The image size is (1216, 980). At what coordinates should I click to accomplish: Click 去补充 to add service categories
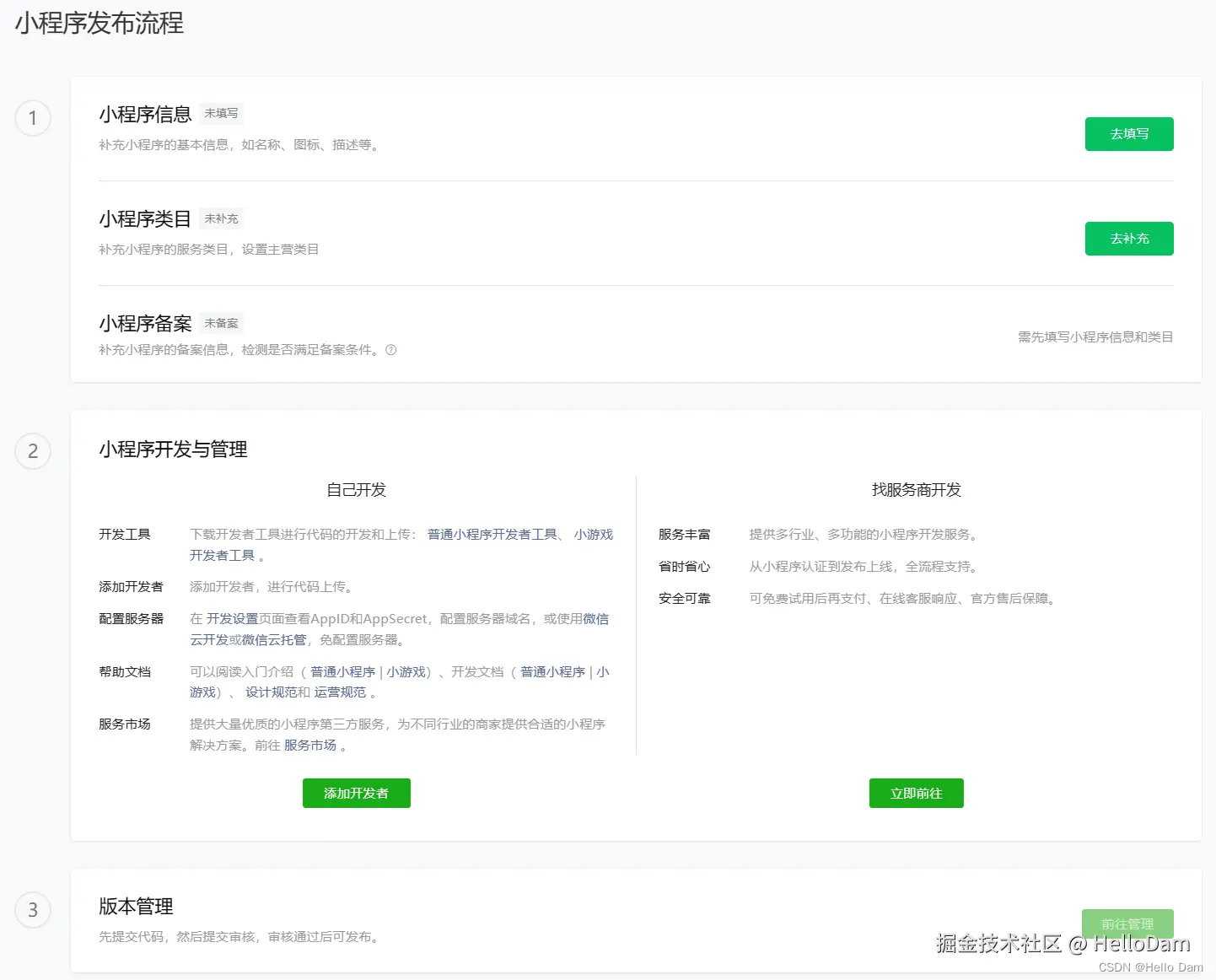[x=1129, y=238]
